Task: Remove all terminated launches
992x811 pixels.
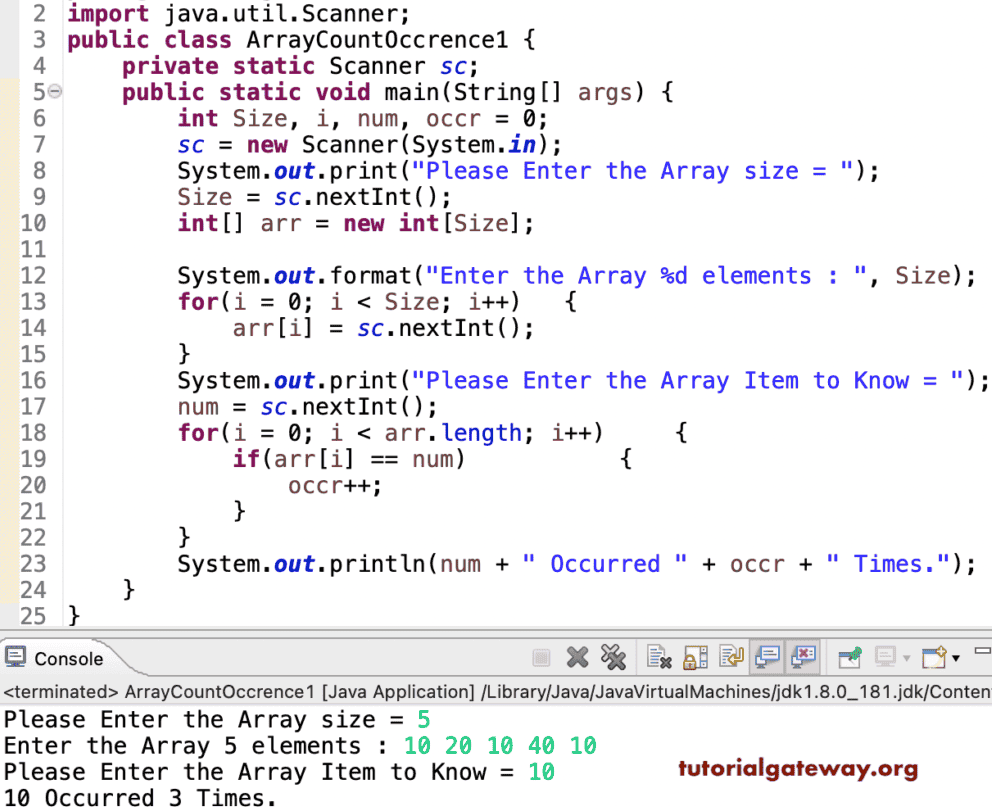Action: tap(613, 657)
